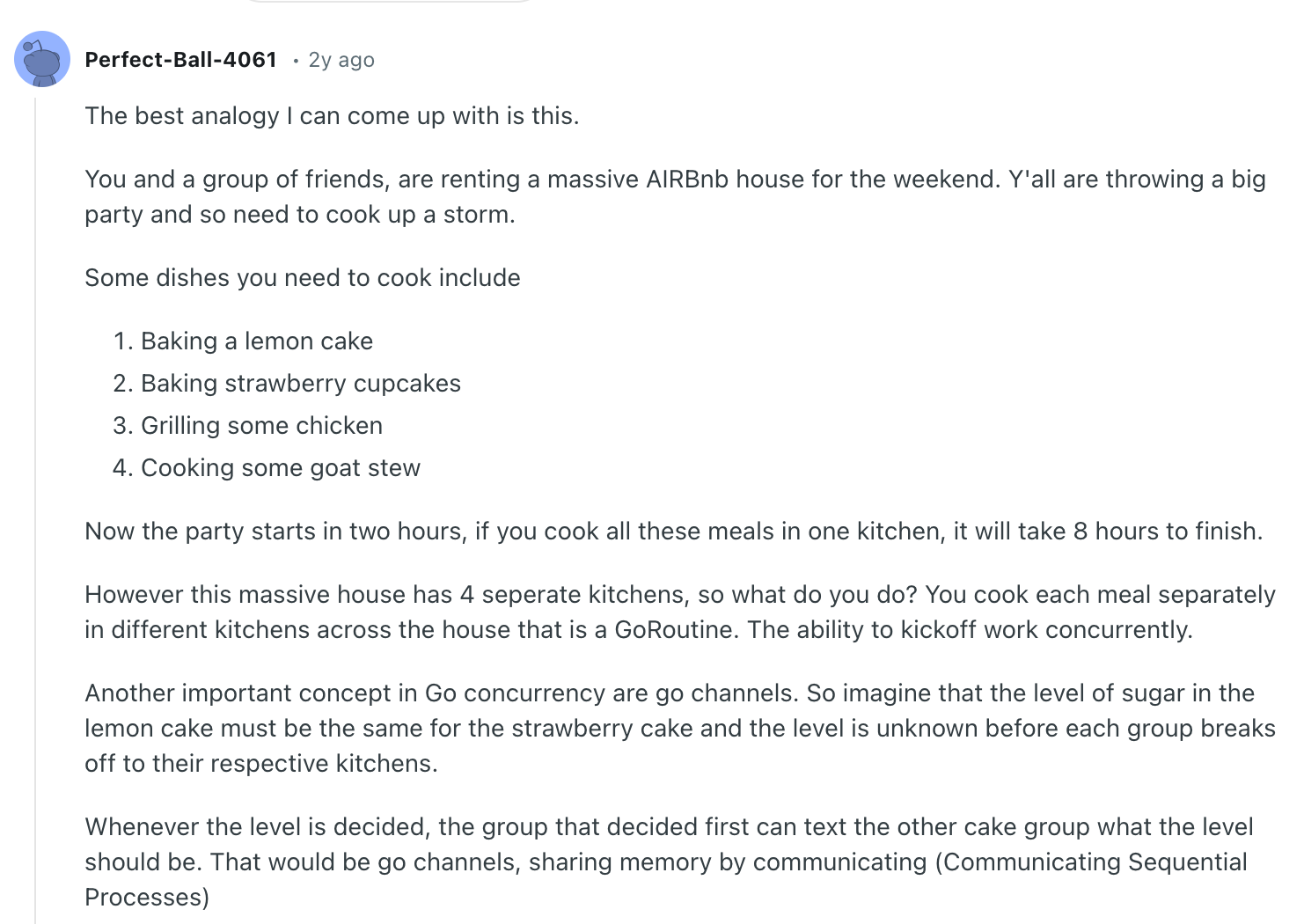Click the 'Some dishes you need to cook include' line
1304x924 pixels.
coord(303,277)
